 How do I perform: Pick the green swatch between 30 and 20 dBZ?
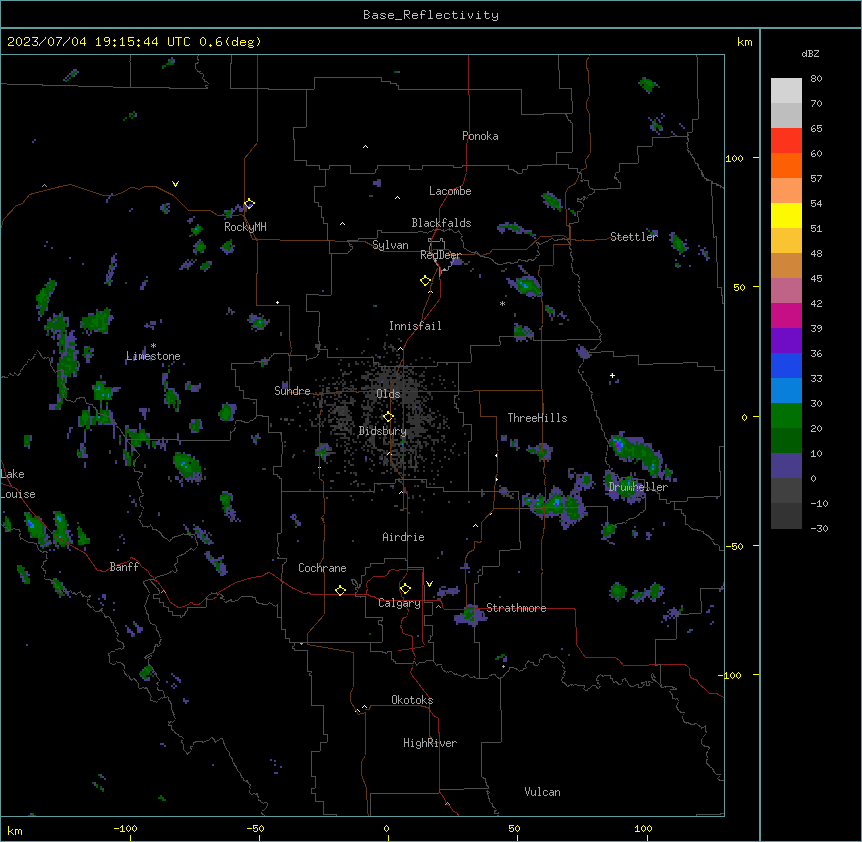pos(786,416)
